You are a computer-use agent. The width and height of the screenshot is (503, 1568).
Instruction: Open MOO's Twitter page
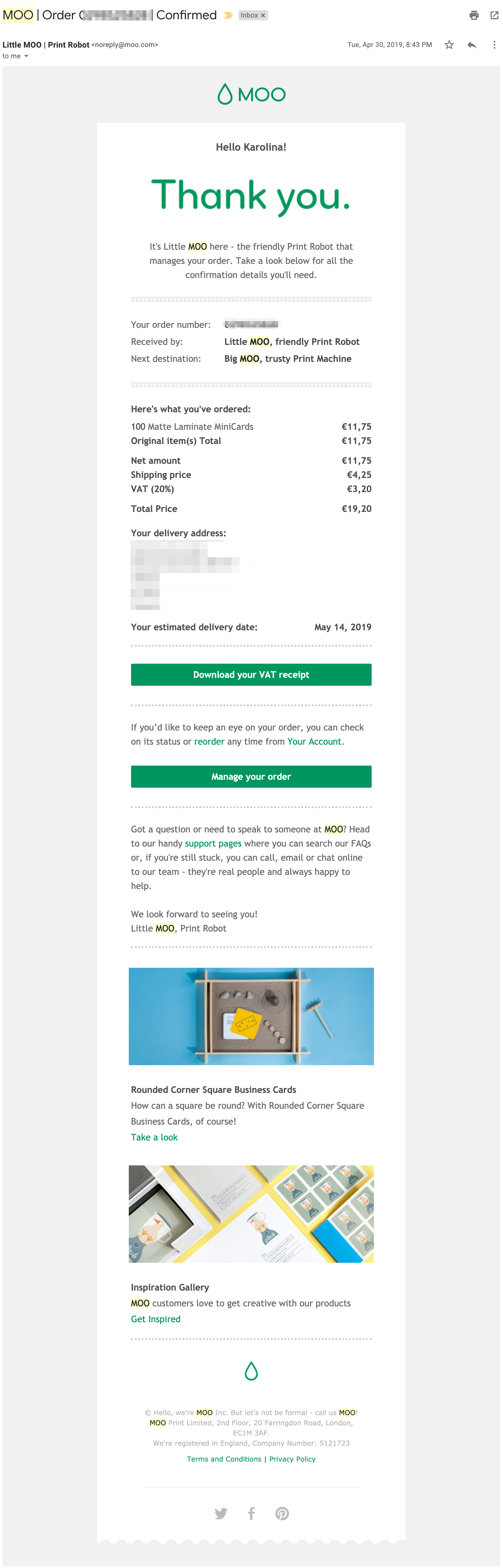point(221,1514)
